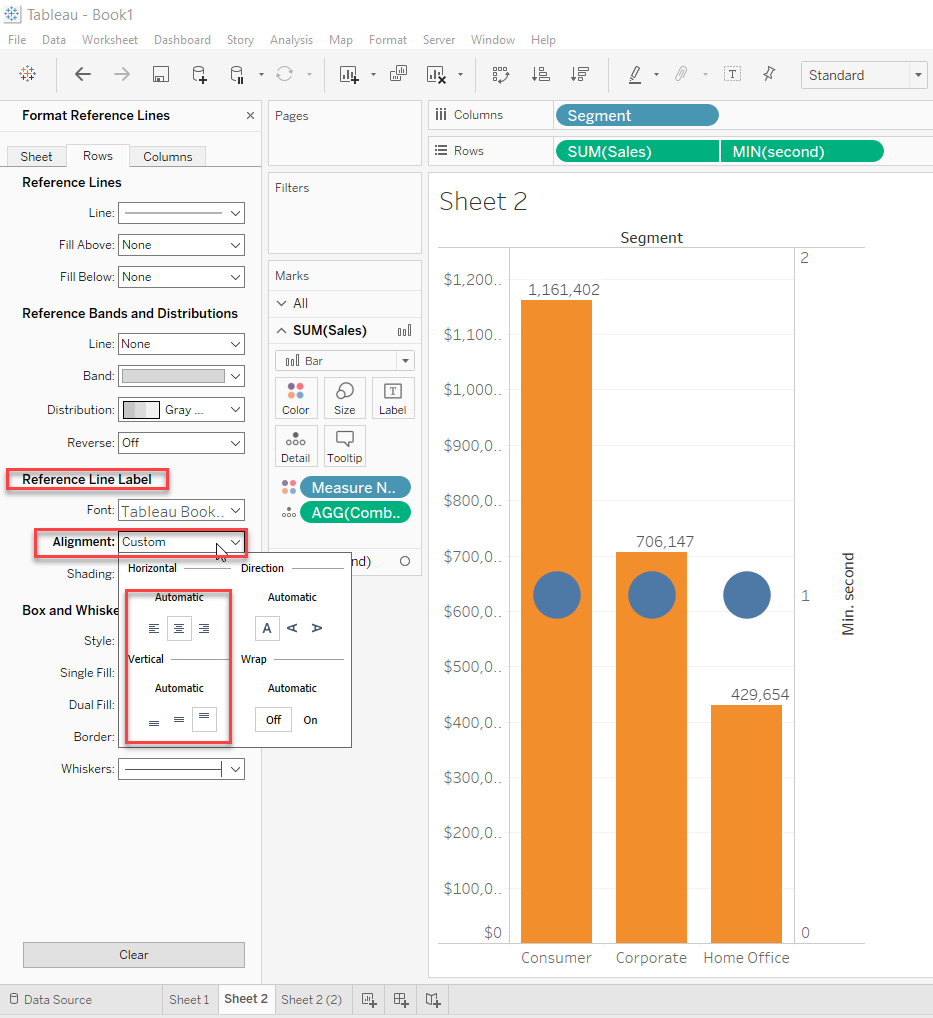The image size is (933, 1018).
Task: Click the Corporate orange bar
Action: tap(651, 747)
